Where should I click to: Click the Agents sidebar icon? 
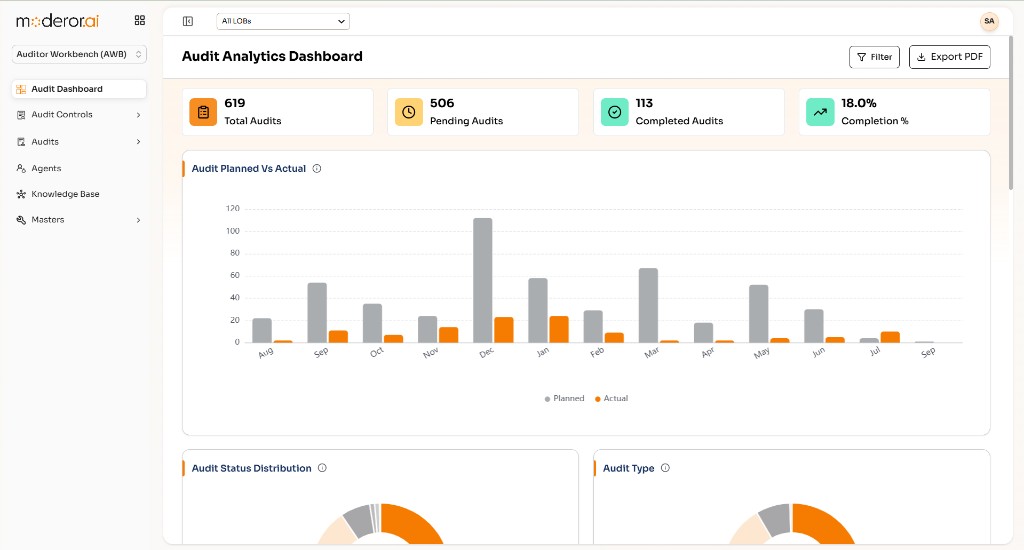tap(21, 169)
